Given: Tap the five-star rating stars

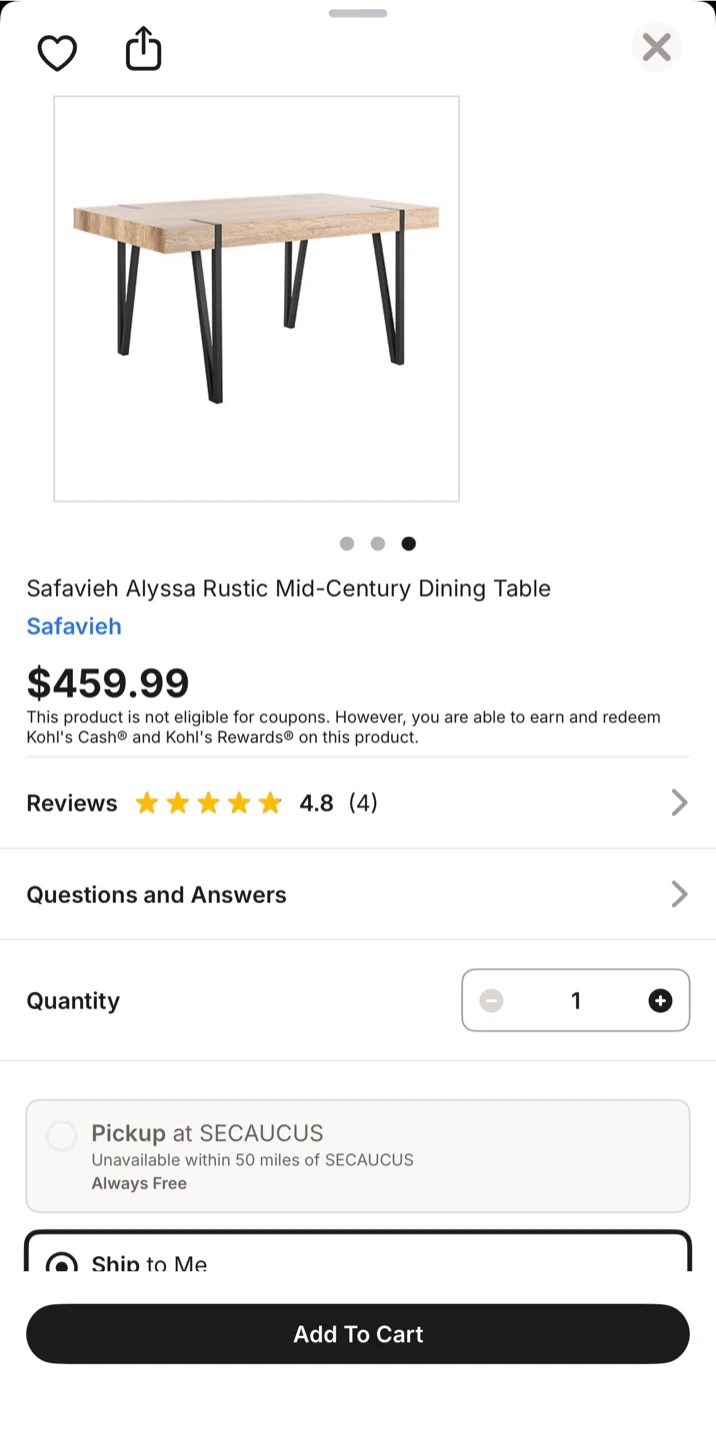Looking at the screenshot, I should 208,803.
